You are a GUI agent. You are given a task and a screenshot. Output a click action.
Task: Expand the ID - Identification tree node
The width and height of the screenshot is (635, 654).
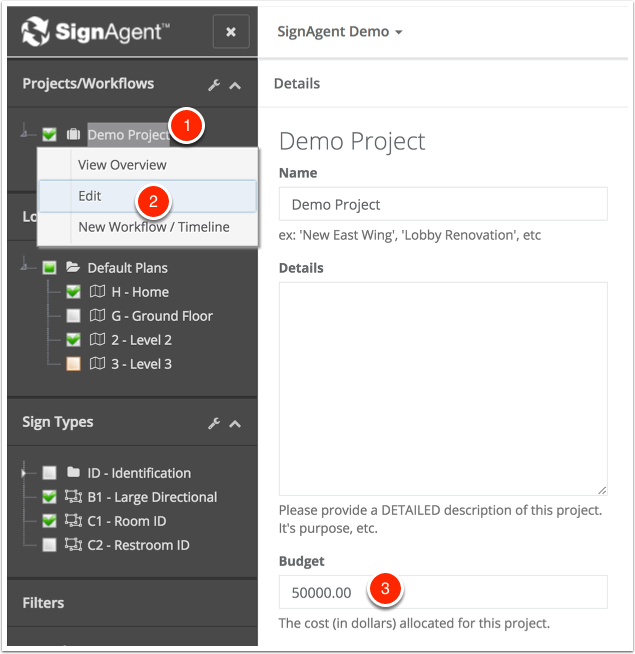tap(24, 473)
